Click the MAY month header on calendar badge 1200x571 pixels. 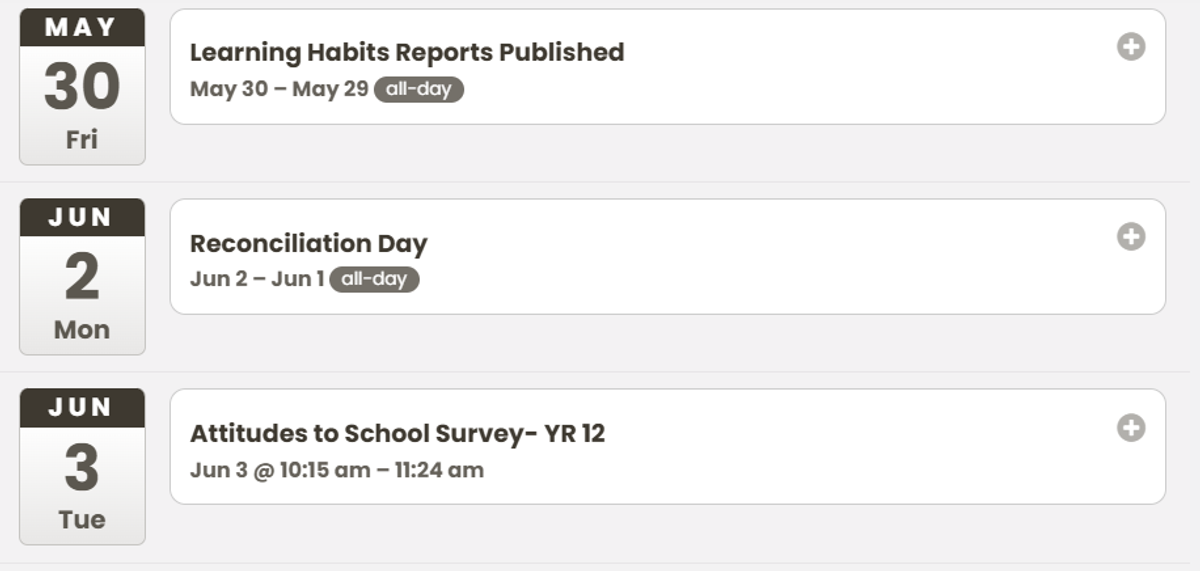(x=82, y=27)
